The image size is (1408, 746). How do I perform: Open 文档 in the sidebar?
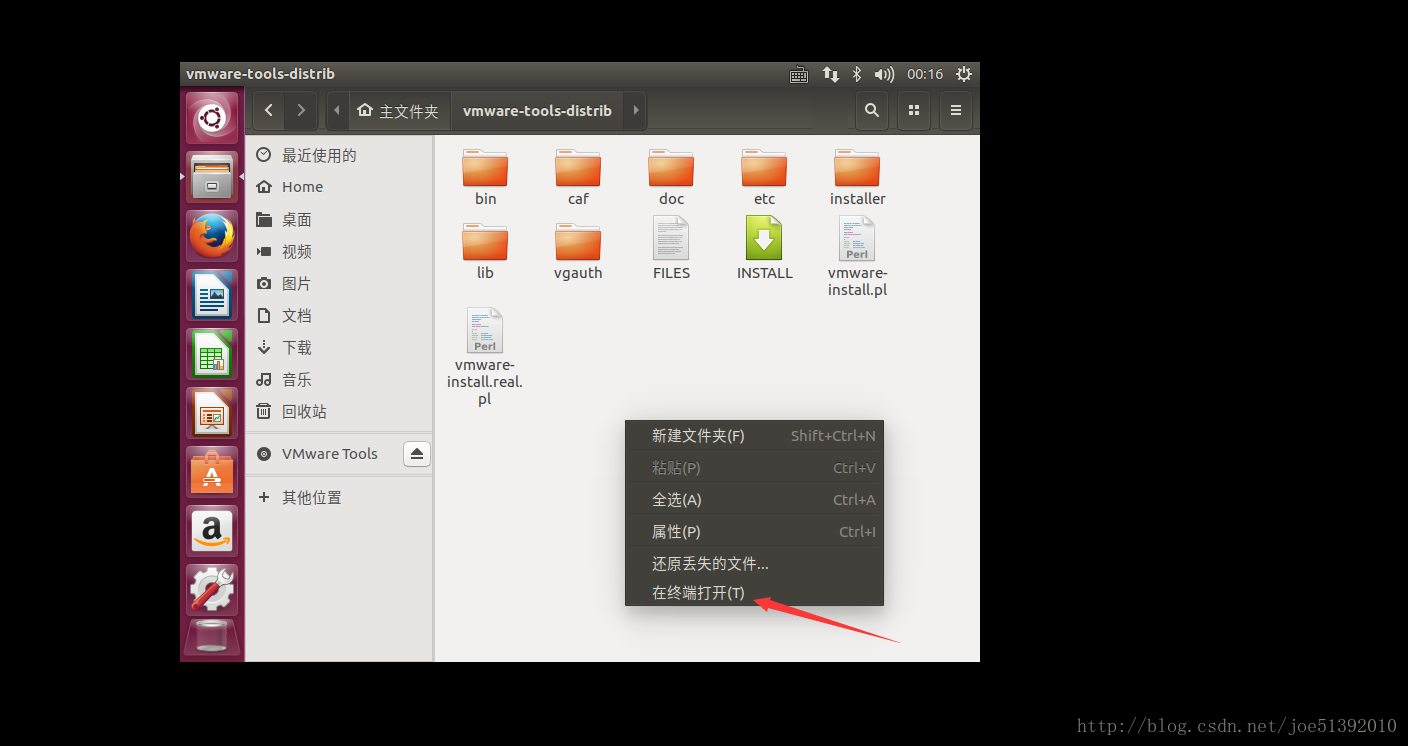[338, 315]
